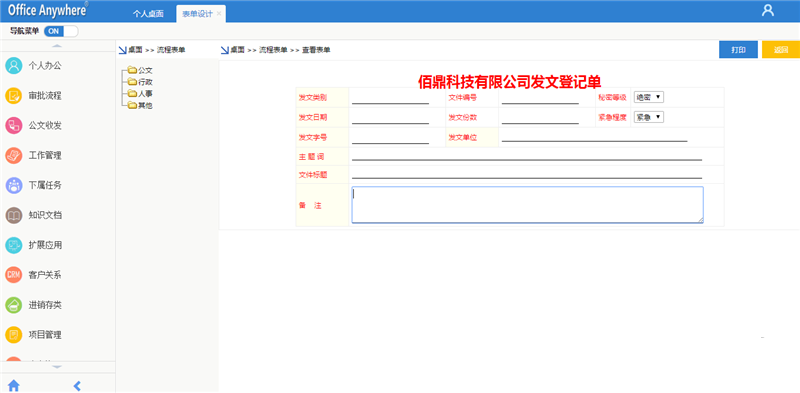Image resolution: width=800 pixels, height=393 pixels.
Task: Open the 其他 folder icon
Action: tap(133, 105)
